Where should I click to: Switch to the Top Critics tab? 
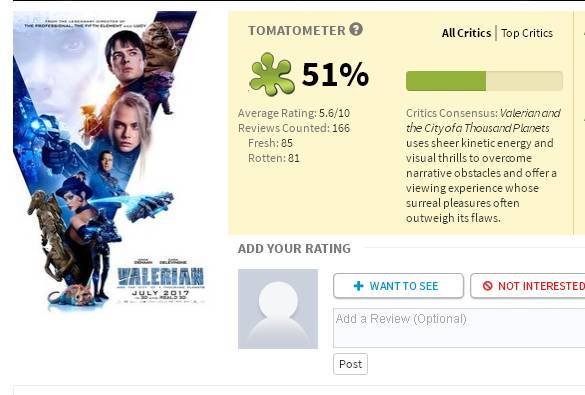pos(527,33)
